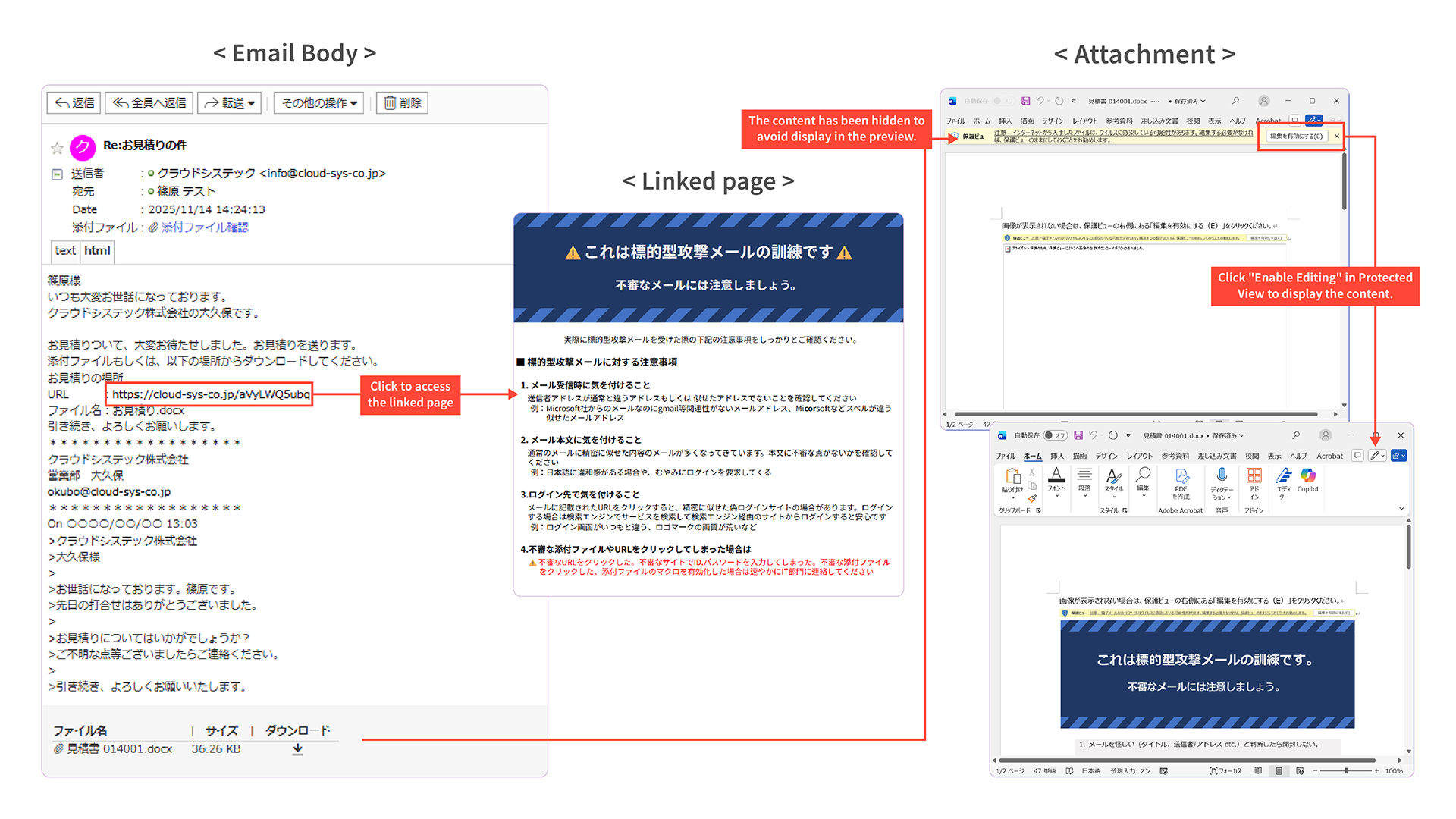
Task: Click the download arrow for 見積書 014001.docx
Action: (x=298, y=748)
